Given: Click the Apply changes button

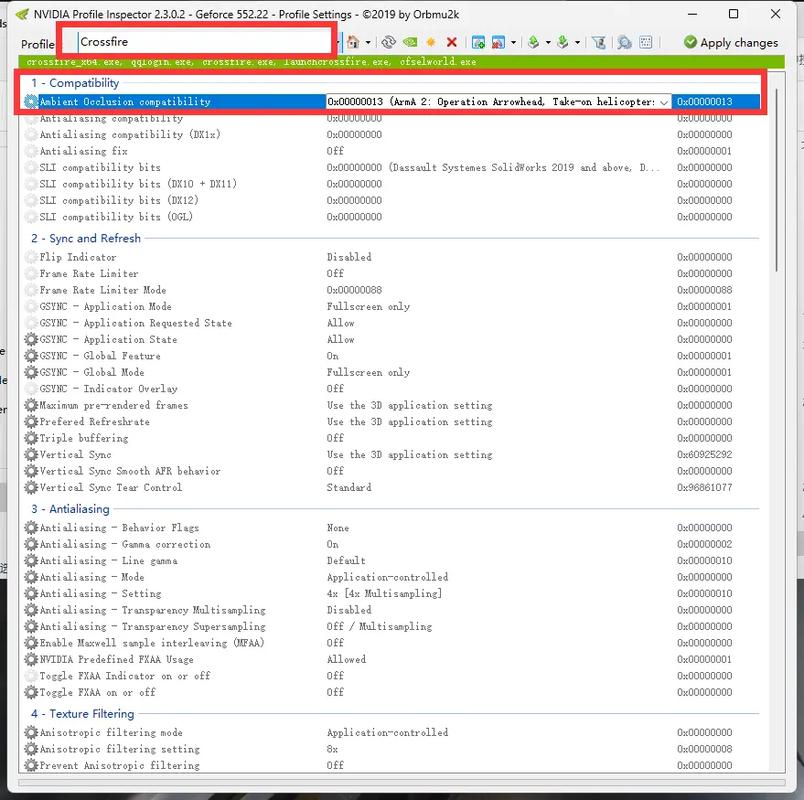Looking at the screenshot, I should pyautogui.click(x=731, y=42).
